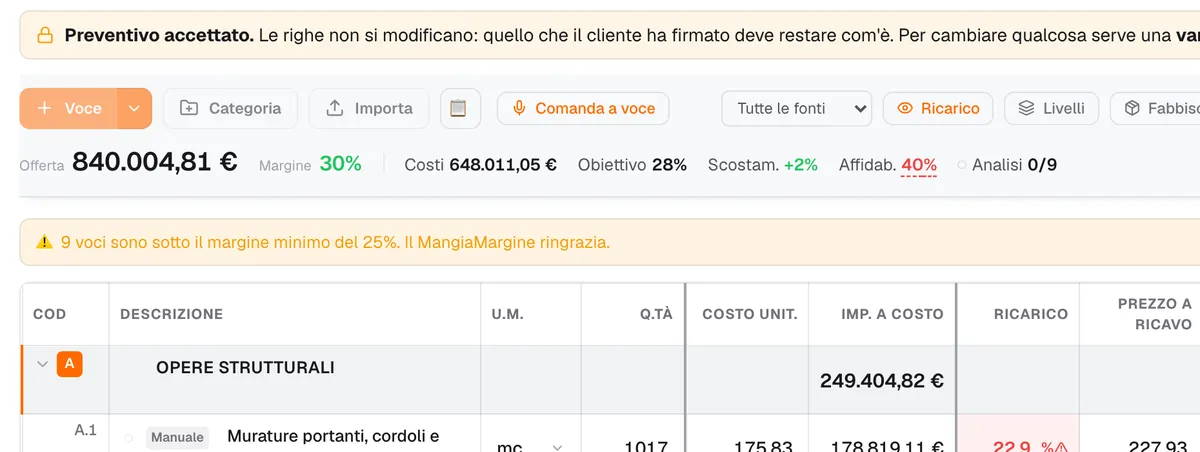Viewport: 1200px width, 452px height.
Task: Click the Livelli button
Action: (1051, 108)
